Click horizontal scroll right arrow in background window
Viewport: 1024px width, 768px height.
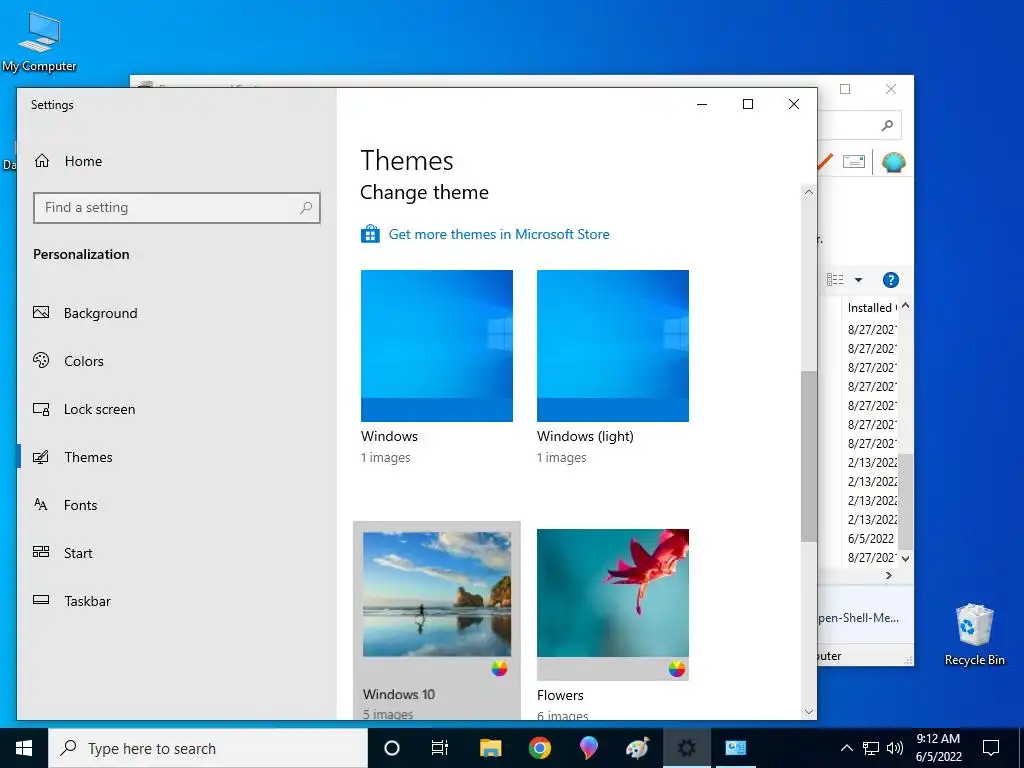click(x=888, y=575)
